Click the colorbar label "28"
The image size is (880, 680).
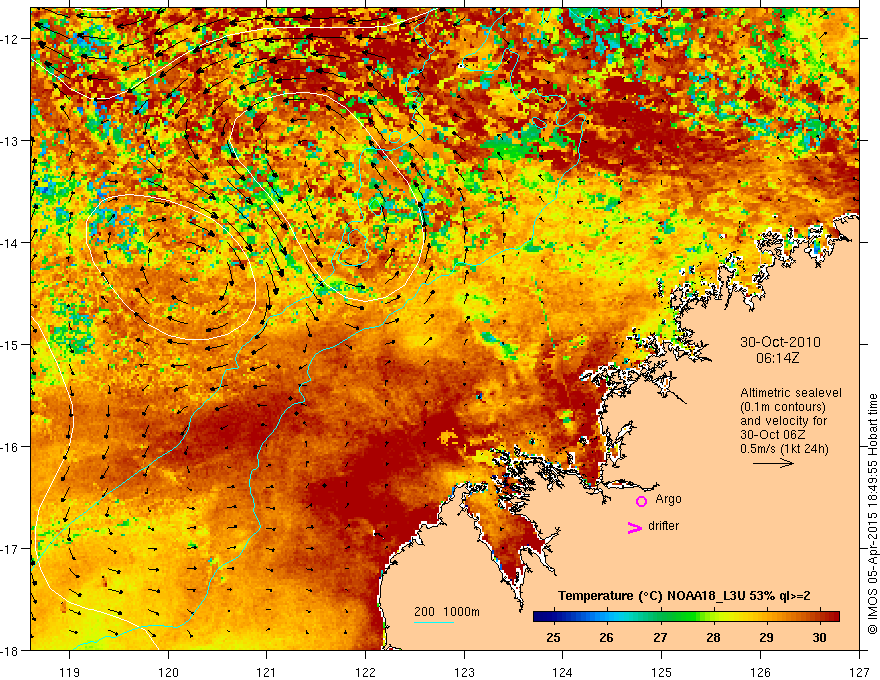[x=713, y=637]
